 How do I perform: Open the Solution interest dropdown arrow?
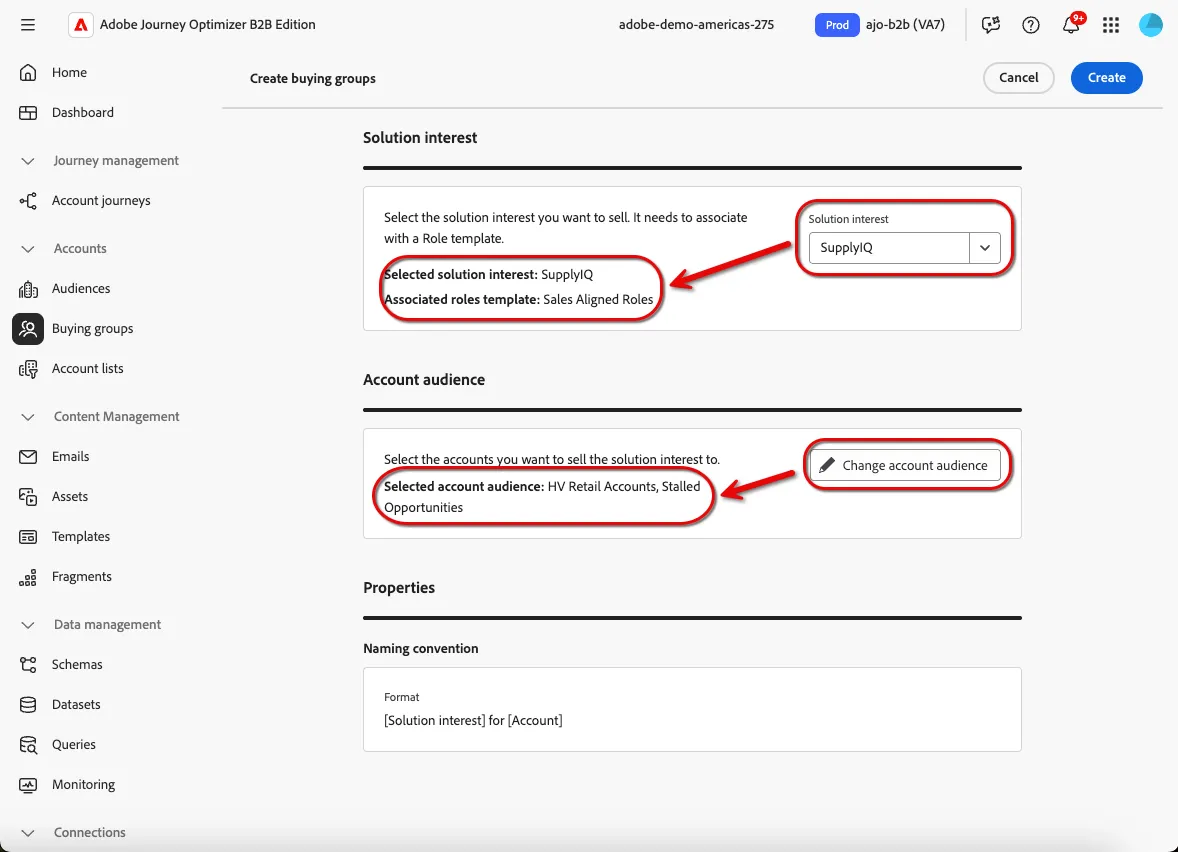985,248
